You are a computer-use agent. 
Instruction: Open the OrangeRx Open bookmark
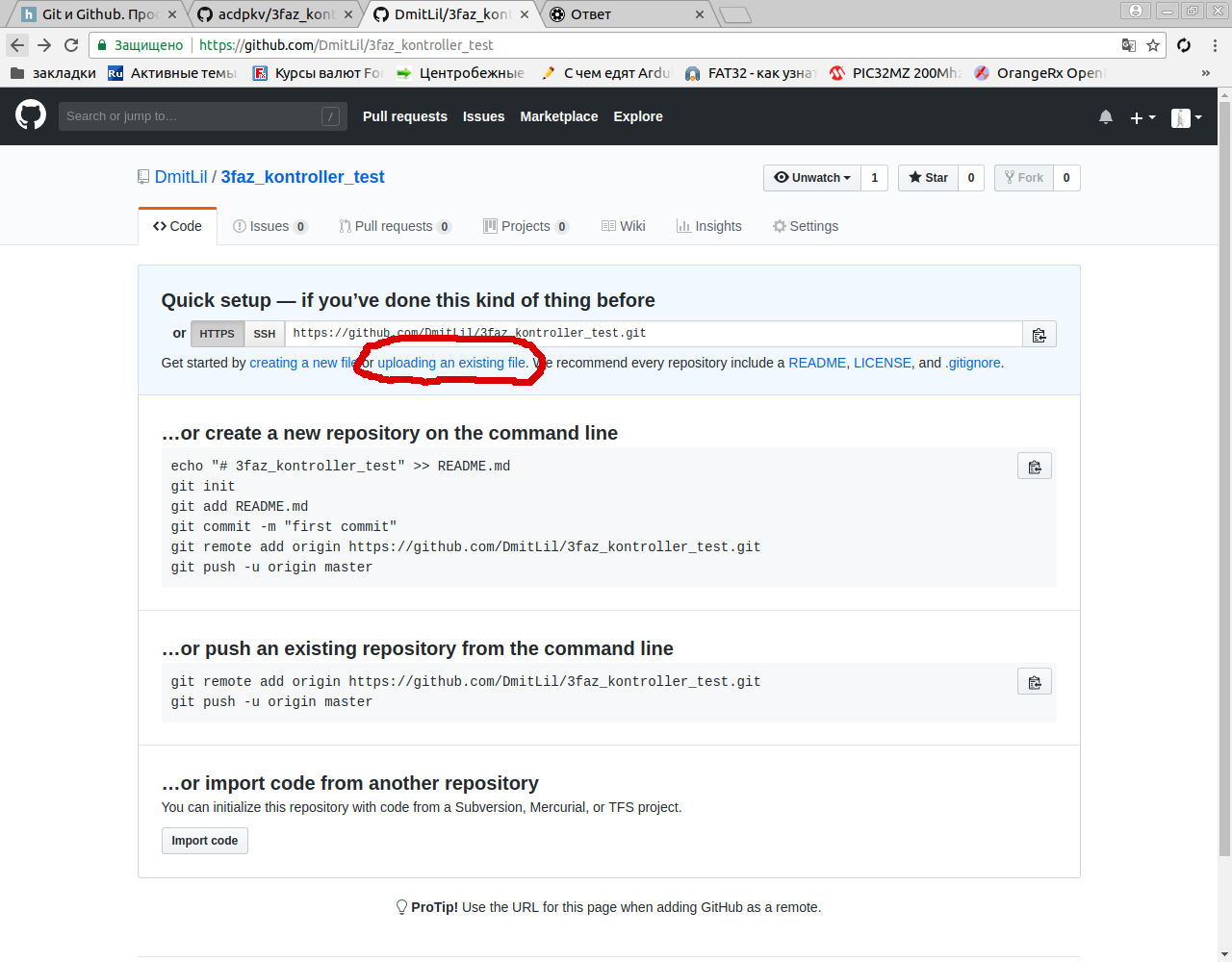coord(1039,73)
